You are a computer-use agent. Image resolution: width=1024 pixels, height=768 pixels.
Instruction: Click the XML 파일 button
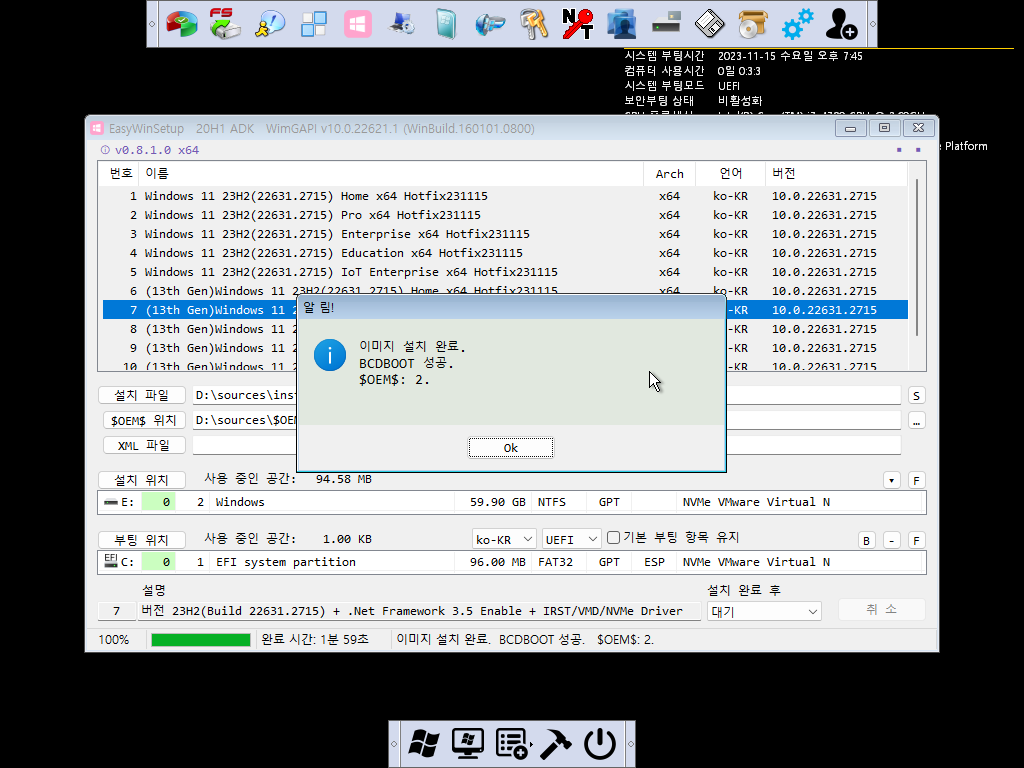(144, 445)
